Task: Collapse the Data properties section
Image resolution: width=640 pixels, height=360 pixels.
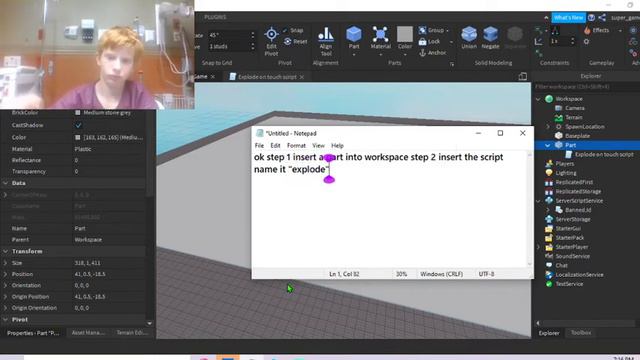Action: pos(5,183)
